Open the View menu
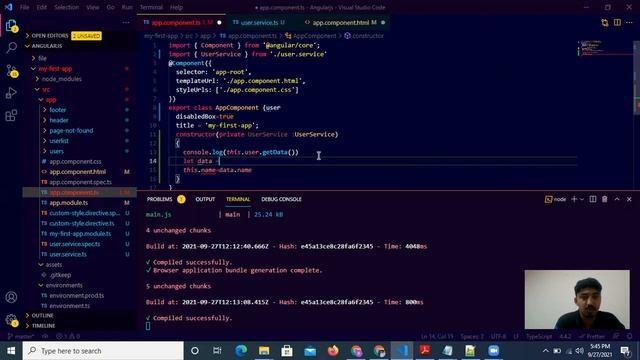640x360 pixels. tap(93, 7)
